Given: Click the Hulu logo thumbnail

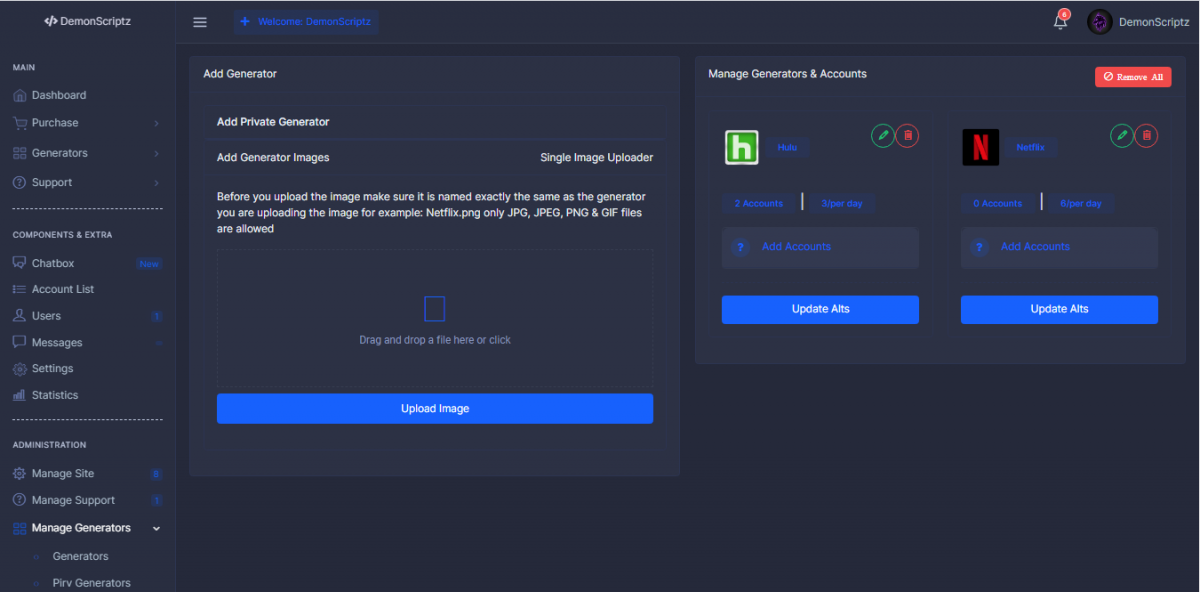Looking at the screenshot, I should point(741,148).
